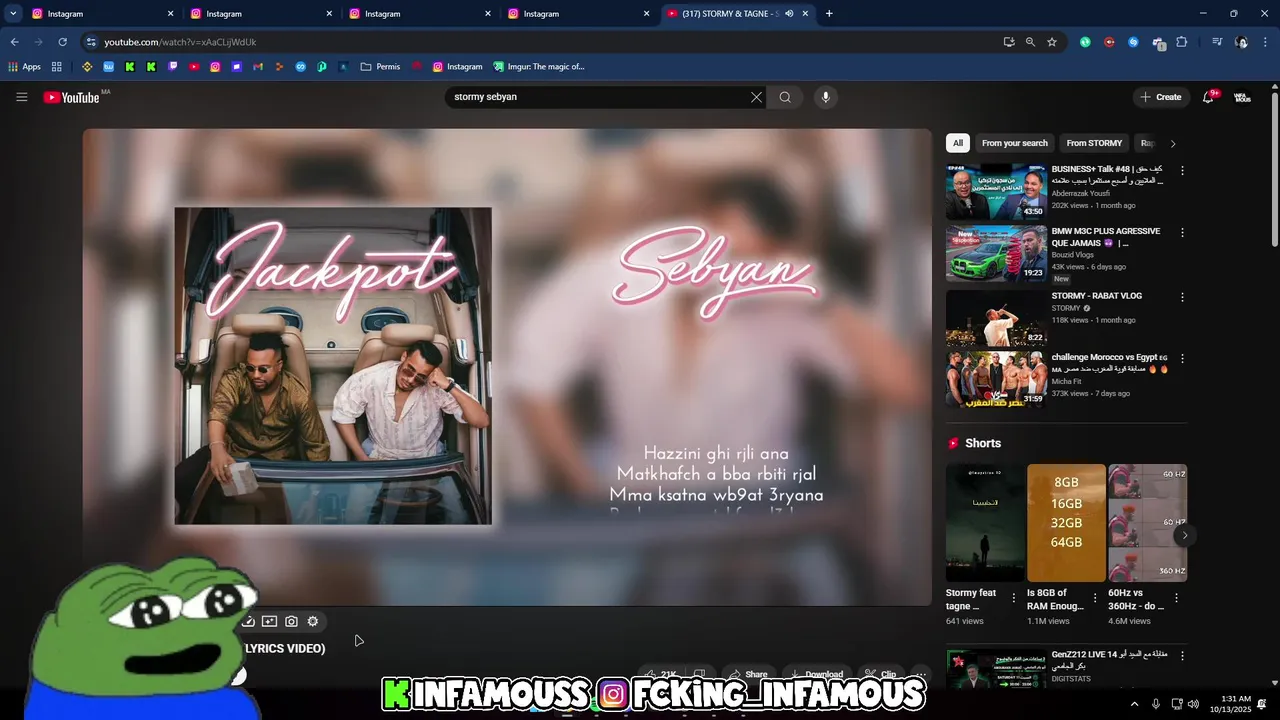Bookmark this page with the star icon
The height and width of the screenshot is (720, 1280).
[1052, 42]
